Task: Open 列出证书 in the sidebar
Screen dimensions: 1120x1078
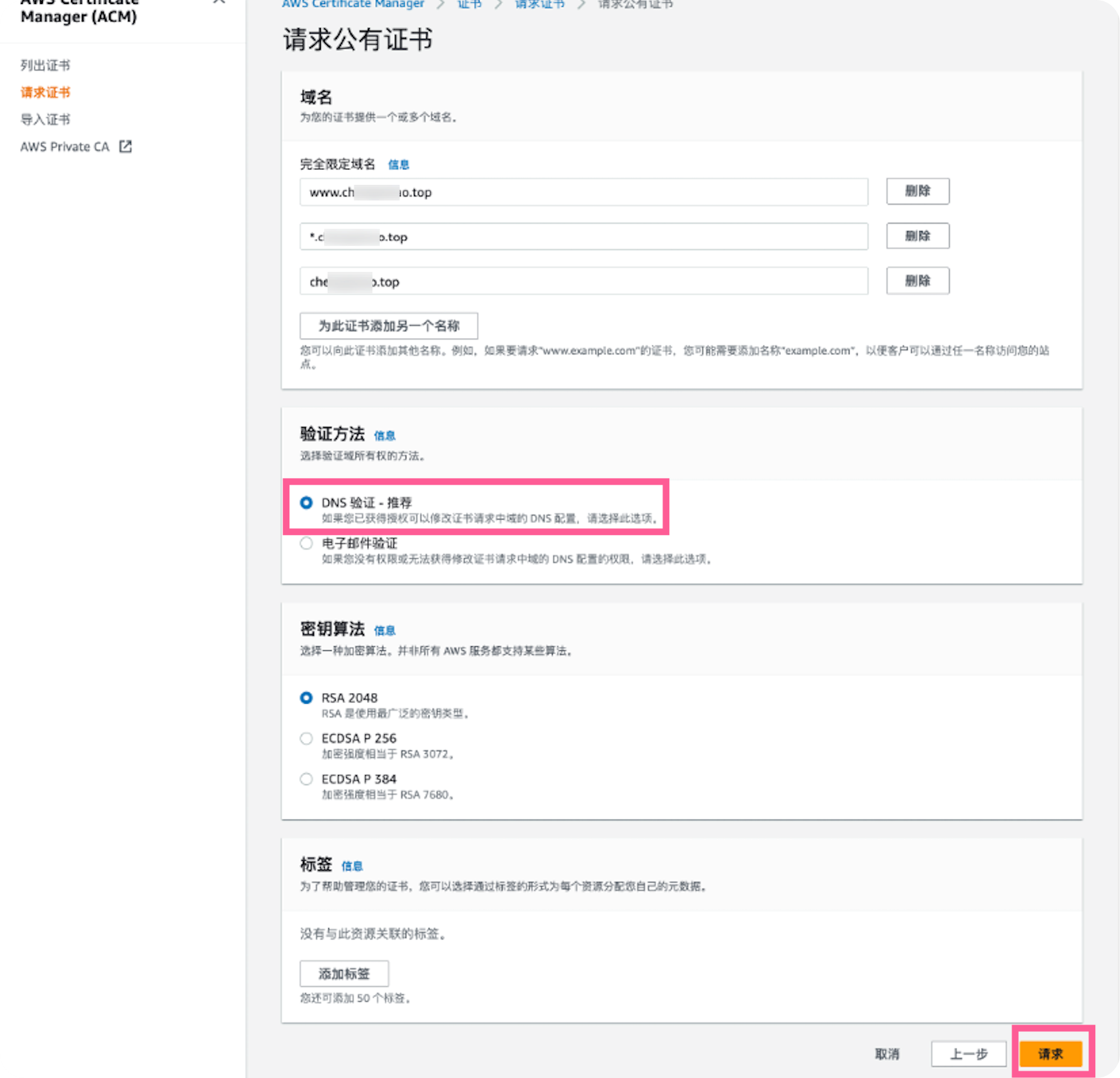Action: point(45,65)
